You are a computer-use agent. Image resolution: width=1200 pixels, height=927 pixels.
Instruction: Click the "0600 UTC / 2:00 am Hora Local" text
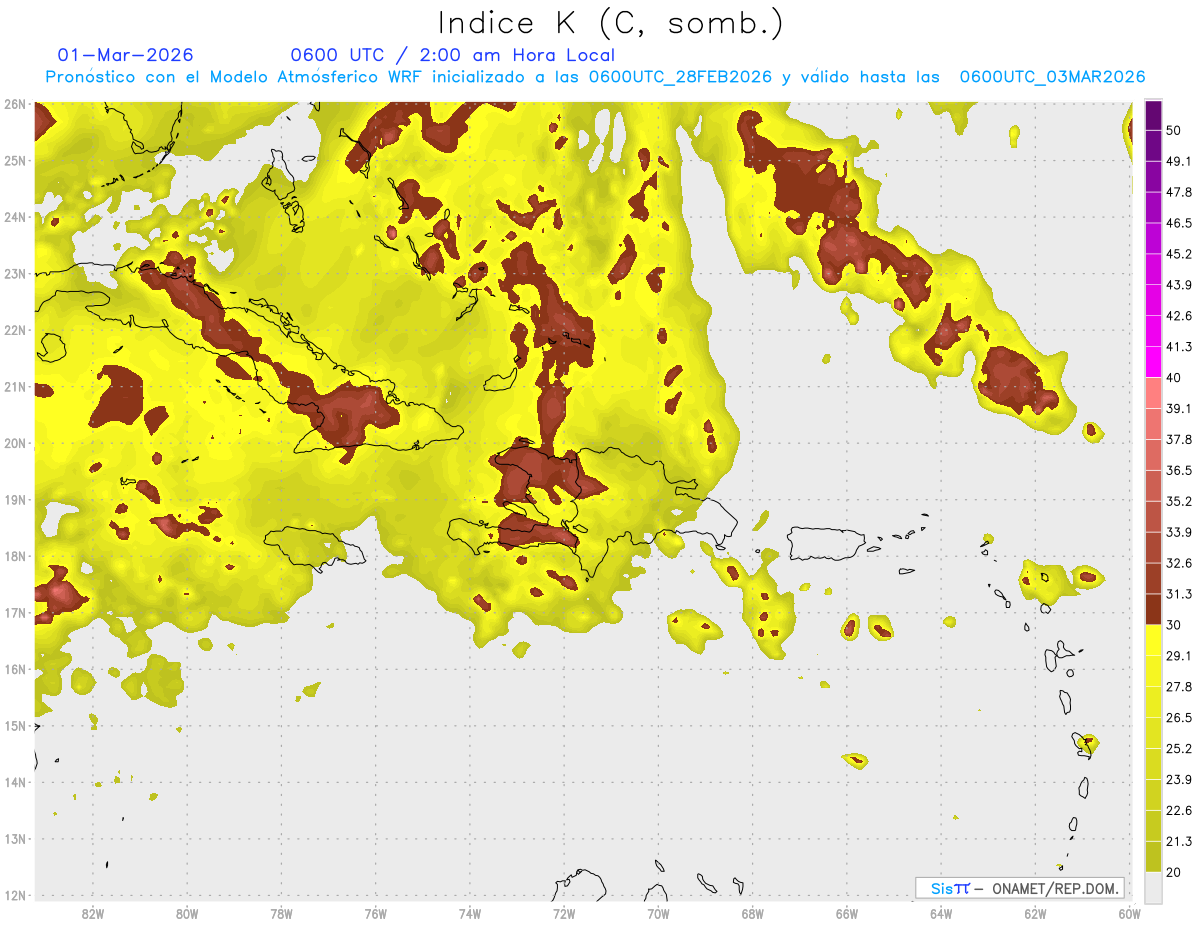tap(452, 55)
